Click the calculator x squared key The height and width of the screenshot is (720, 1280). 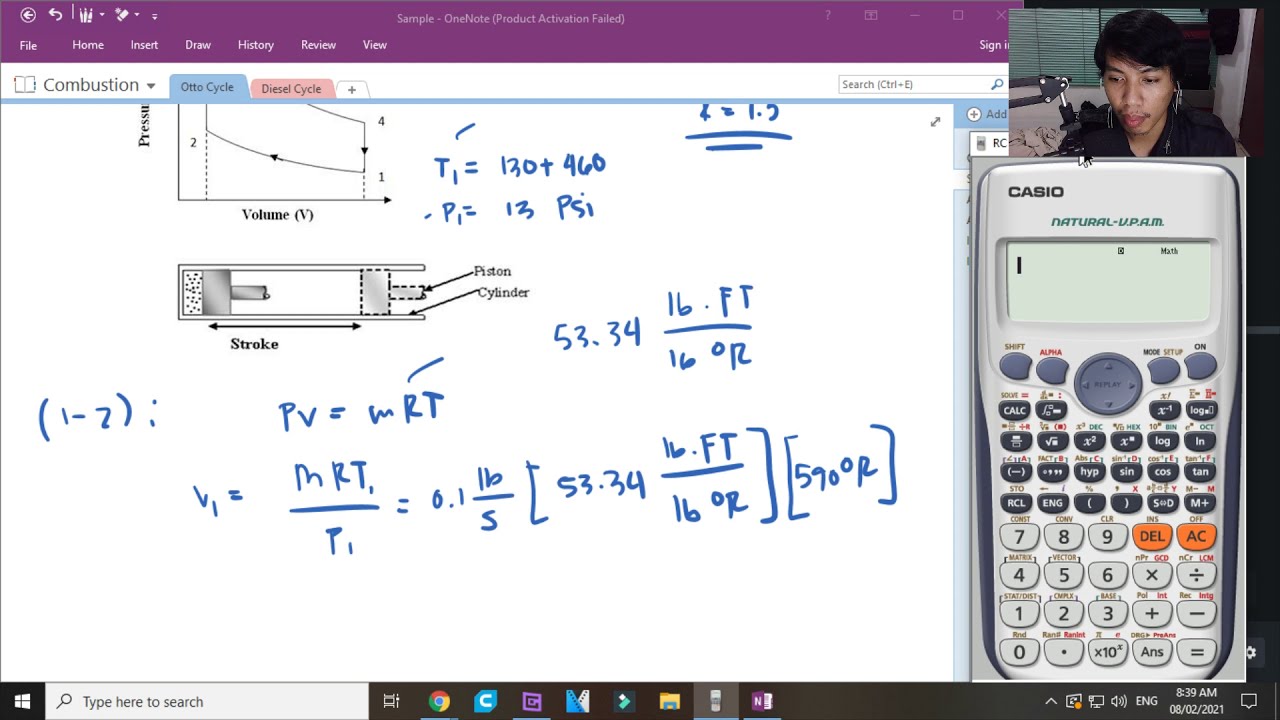point(1089,441)
